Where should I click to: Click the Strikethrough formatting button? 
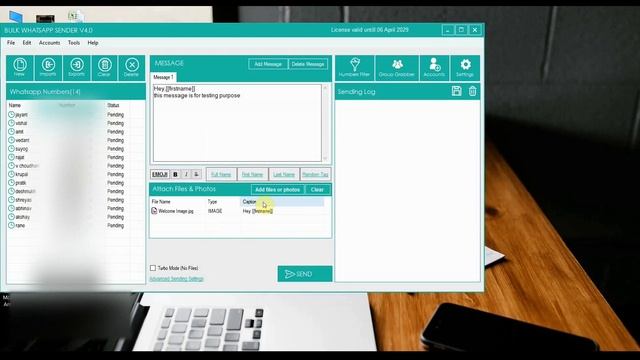196,174
